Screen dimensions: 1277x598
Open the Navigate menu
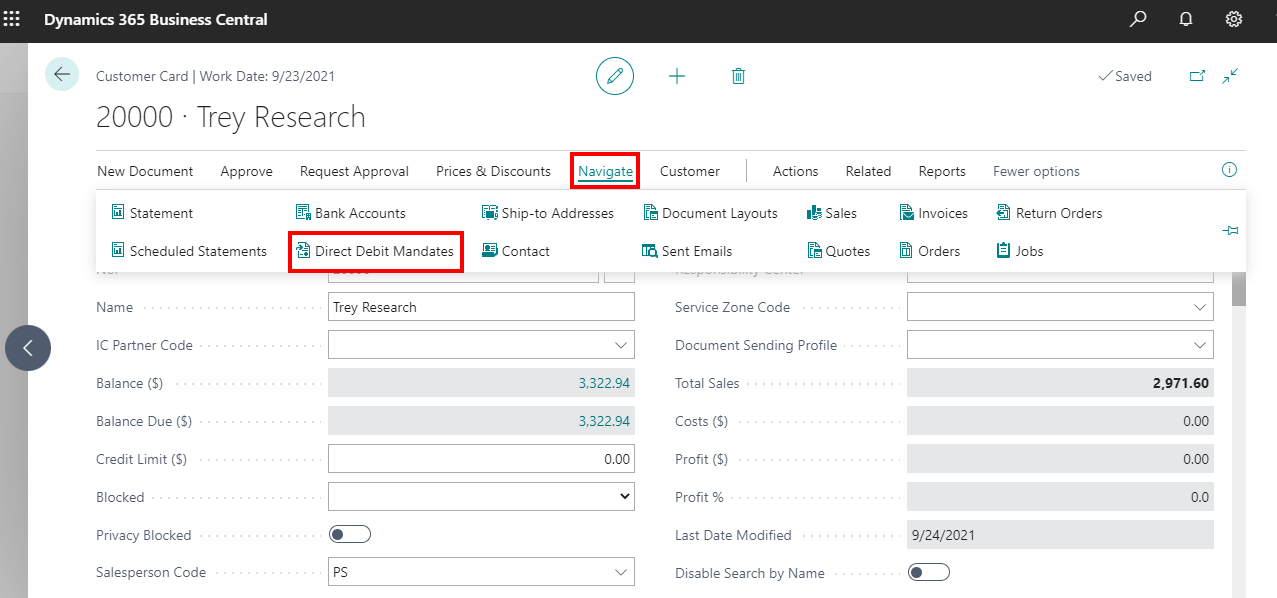click(605, 171)
